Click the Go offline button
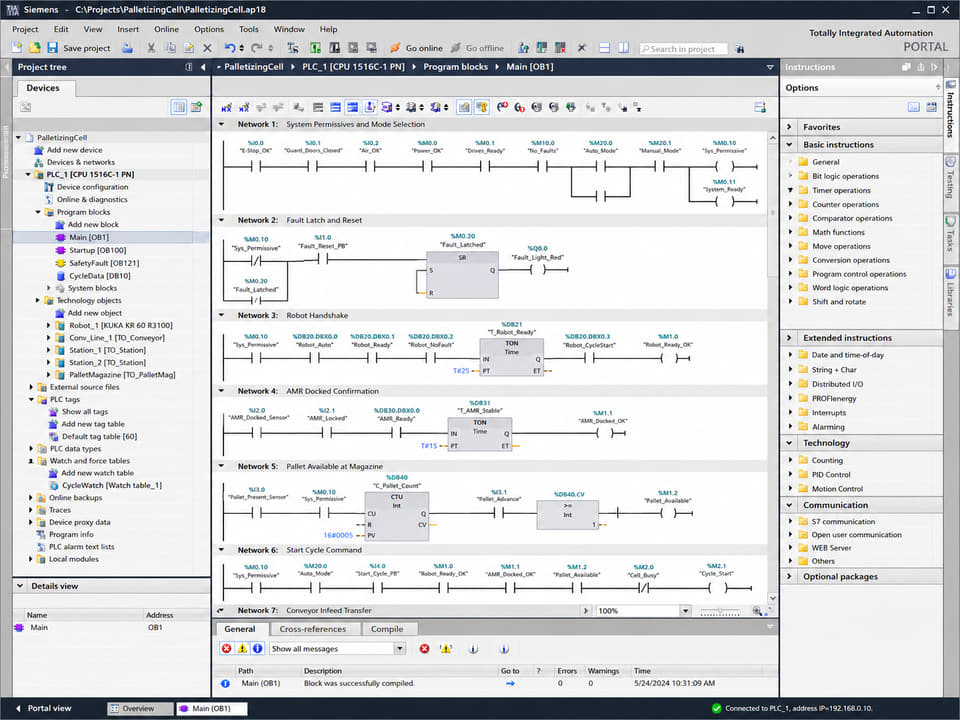This screenshot has width=960, height=720. [478, 48]
